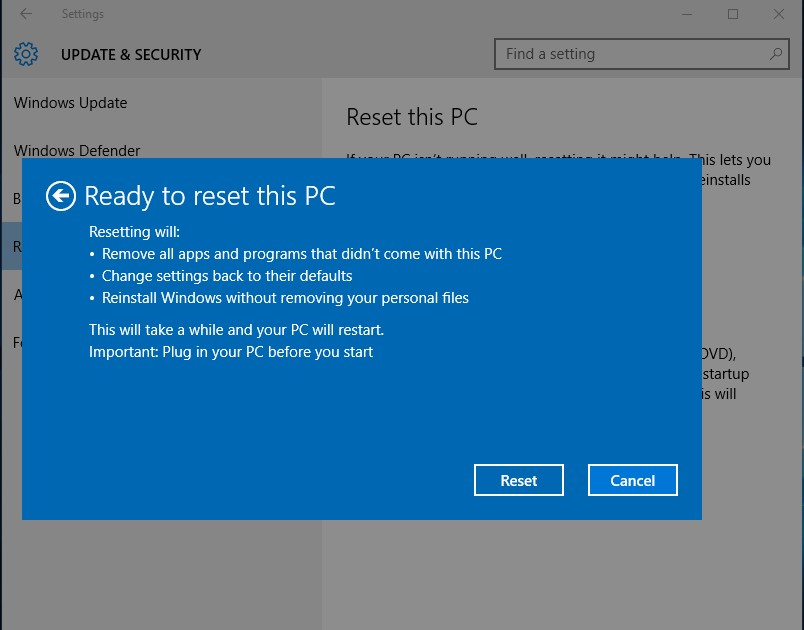The height and width of the screenshot is (630, 804).
Task: Click the Settings title in the title bar
Action: pyautogui.click(x=83, y=14)
